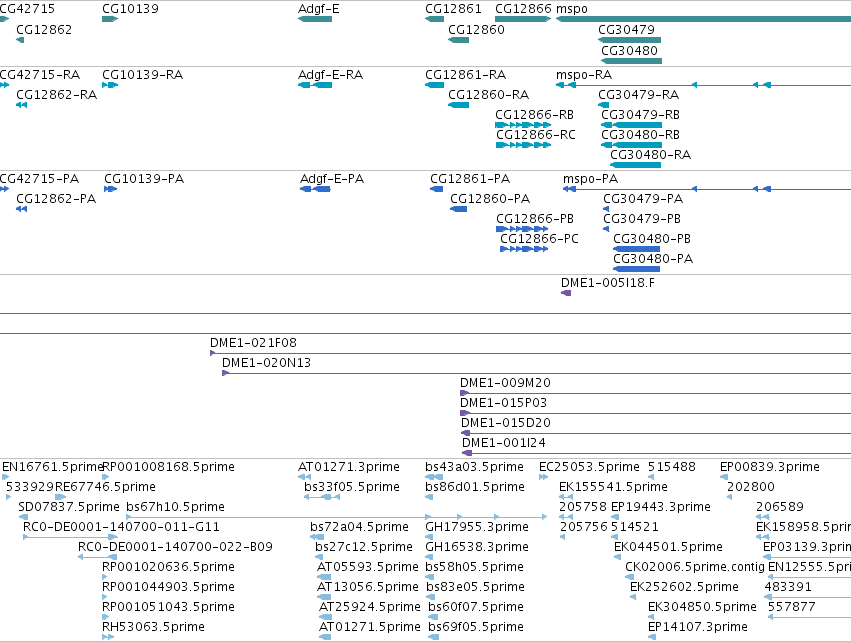Select transcript label Adgf-E-RA
The image size is (851, 642).
tap(330, 74)
